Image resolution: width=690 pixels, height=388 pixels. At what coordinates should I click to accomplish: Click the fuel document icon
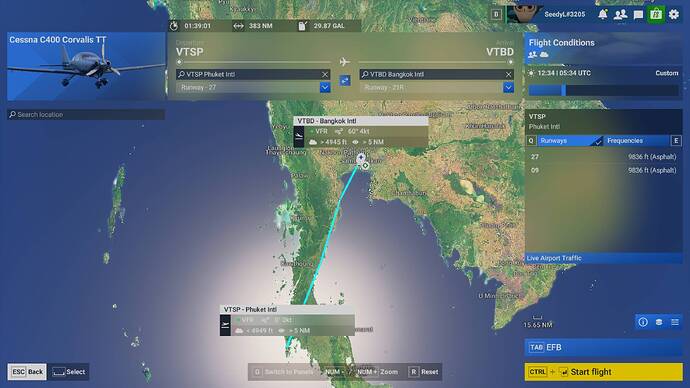click(x=302, y=26)
